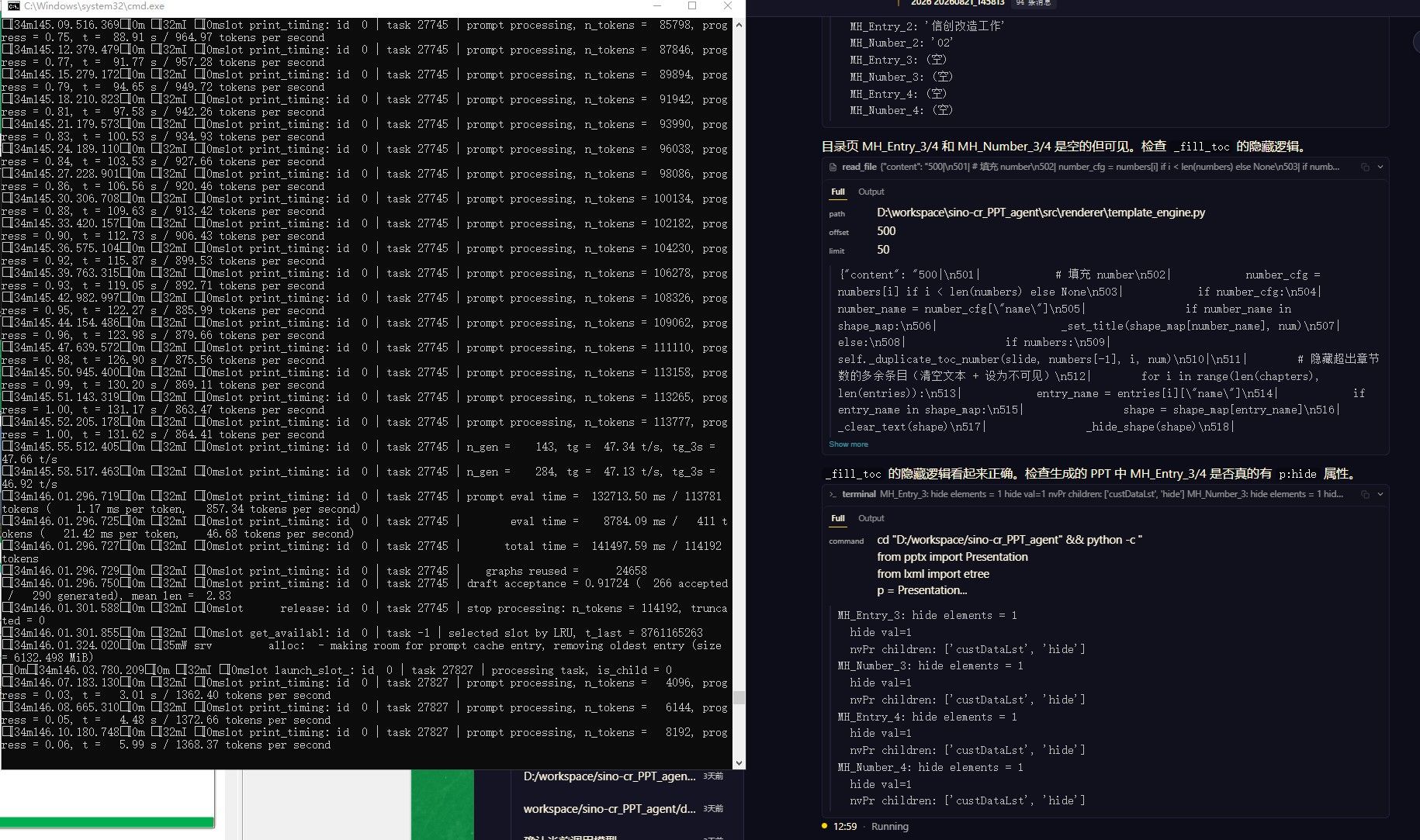Viewport: 1420px width, 840px height.
Task: Click the limit value 50
Action: click(883, 250)
